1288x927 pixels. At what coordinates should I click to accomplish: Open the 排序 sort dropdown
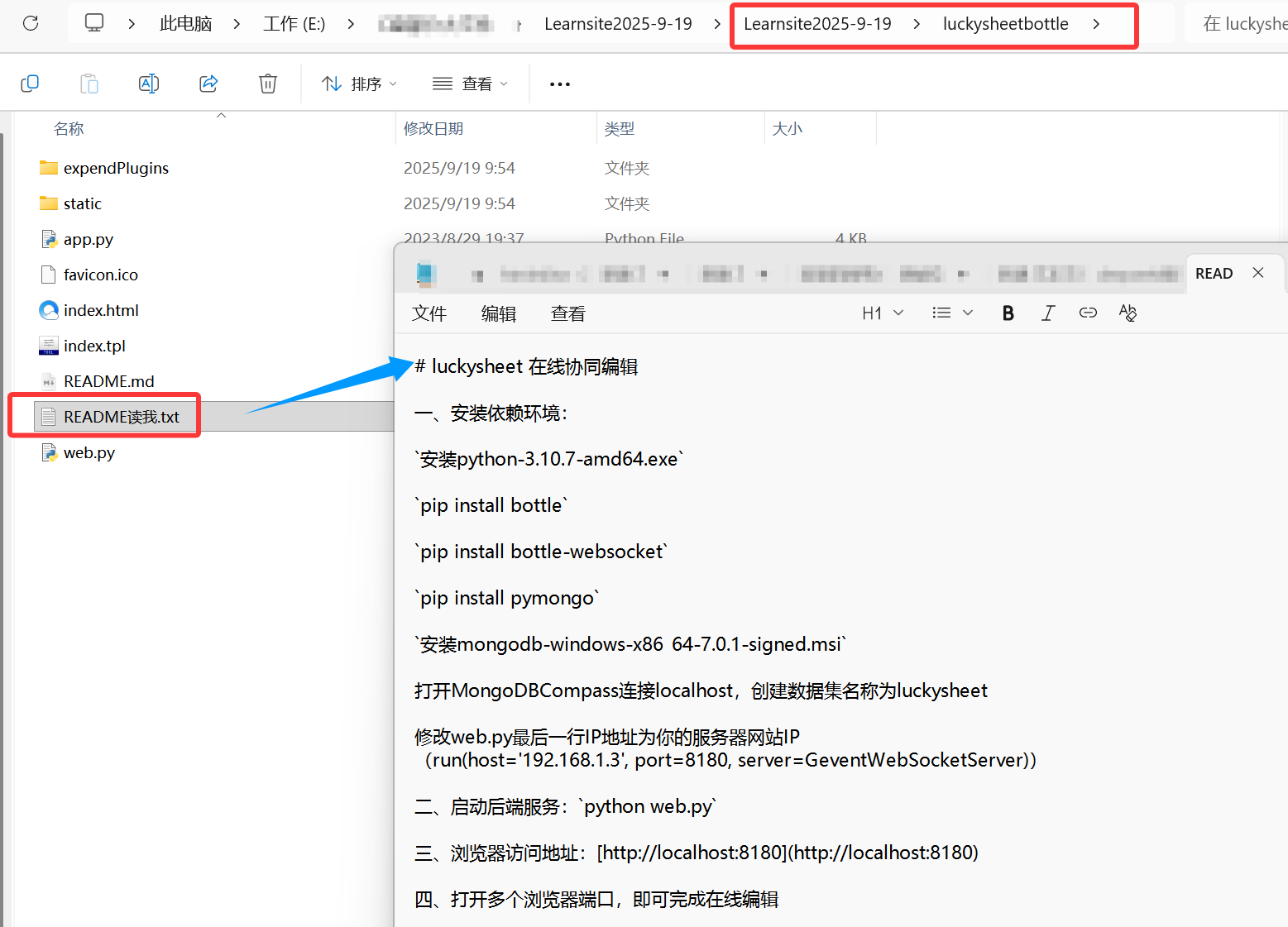[360, 84]
